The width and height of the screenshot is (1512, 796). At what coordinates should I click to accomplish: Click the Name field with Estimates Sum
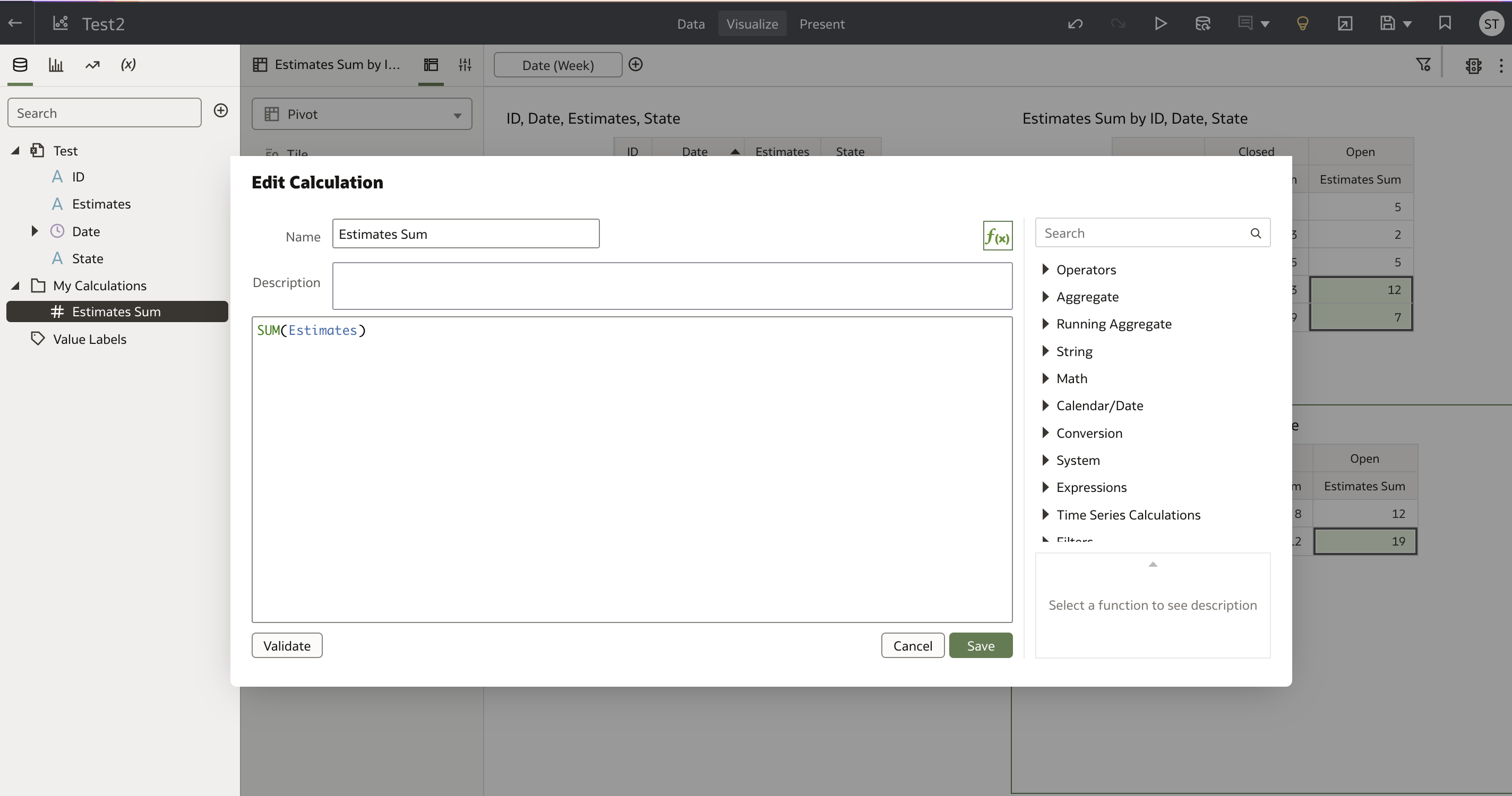(466, 233)
